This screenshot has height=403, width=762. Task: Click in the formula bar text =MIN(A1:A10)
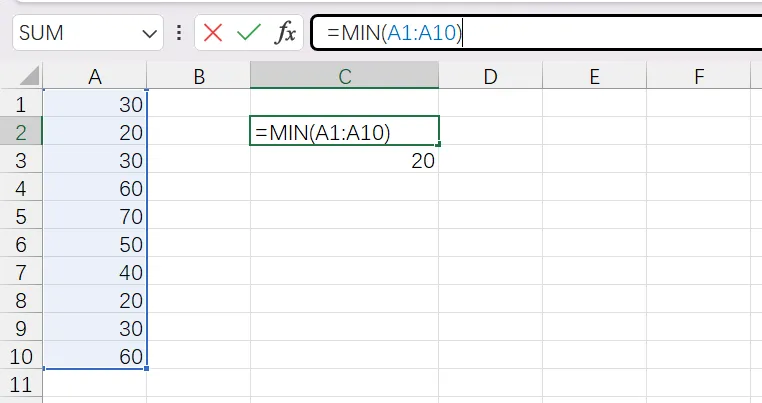[x=394, y=33]
